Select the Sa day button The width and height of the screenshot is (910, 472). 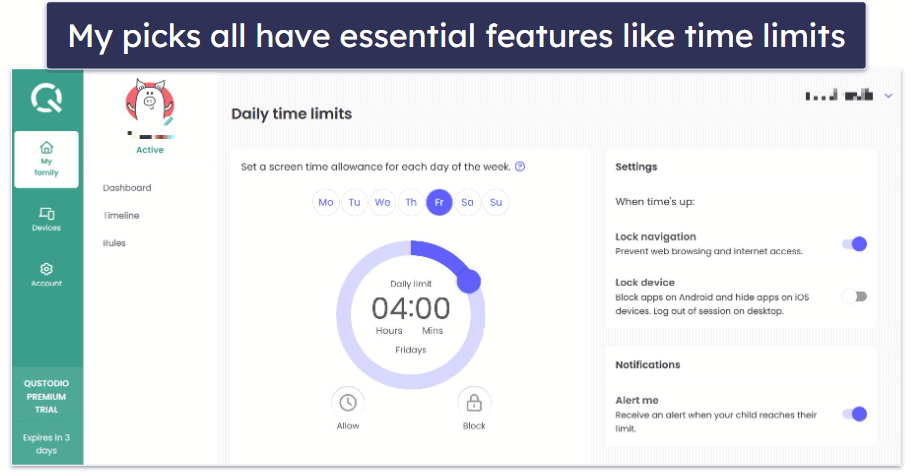[x=467, y=203]
